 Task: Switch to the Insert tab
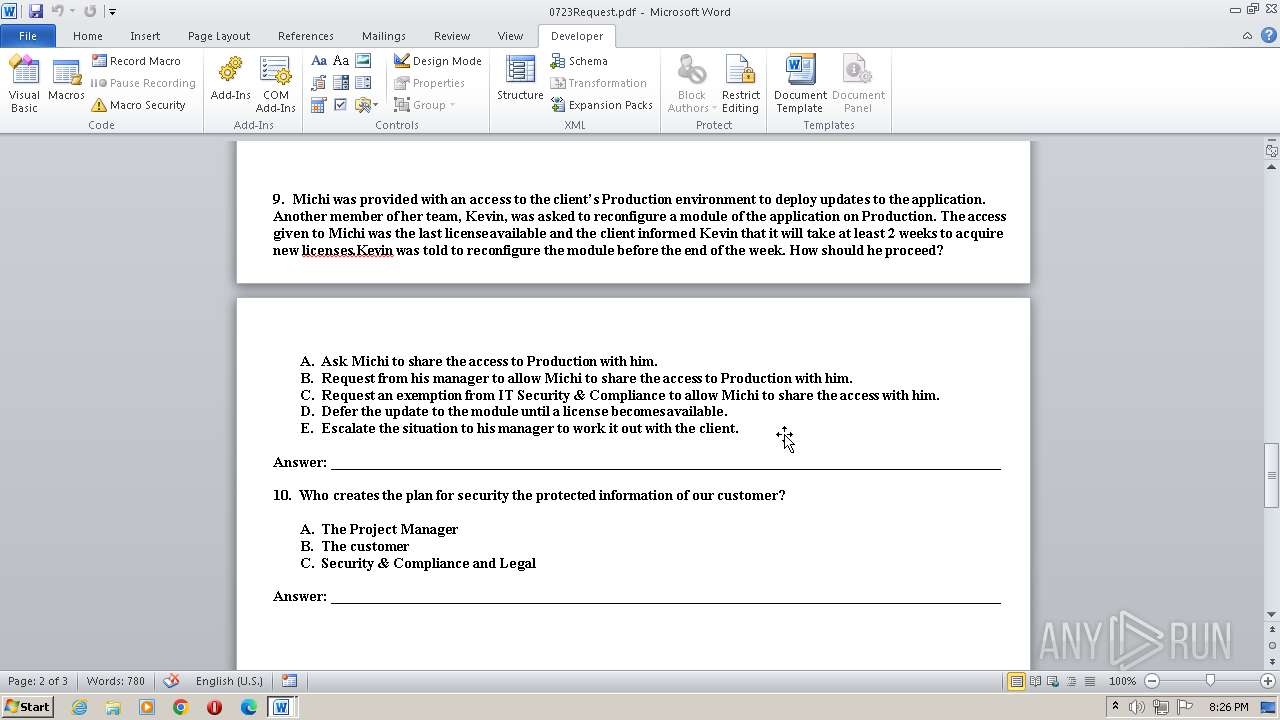pos(145,36)
